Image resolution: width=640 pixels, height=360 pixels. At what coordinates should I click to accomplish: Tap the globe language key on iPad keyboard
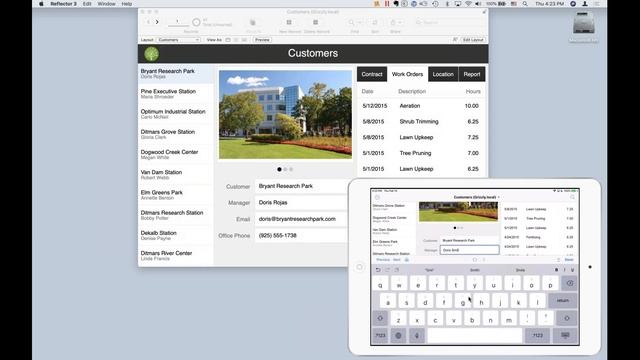398,336
